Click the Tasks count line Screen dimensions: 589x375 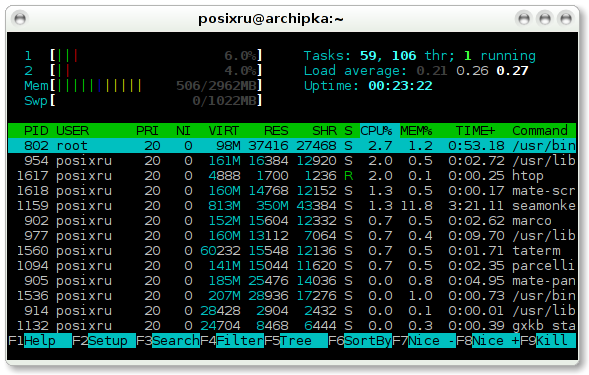coord(420,56)
